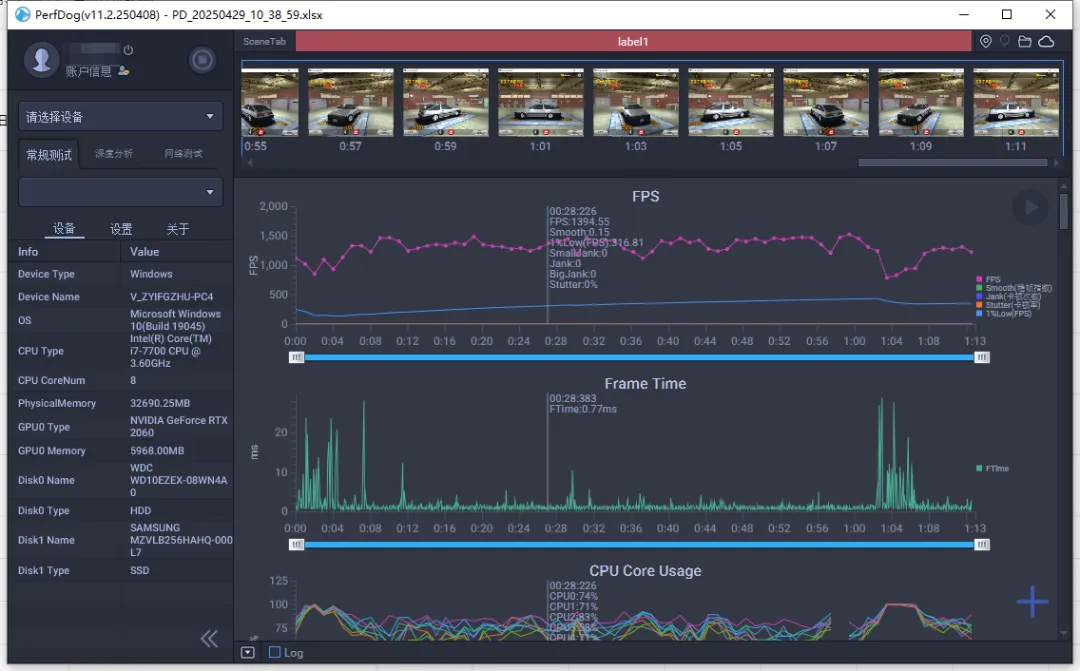The height and width of the screenshot is (671, 1080).
Task: Click the CPU CoreNum row label
Action: point(52,380)
